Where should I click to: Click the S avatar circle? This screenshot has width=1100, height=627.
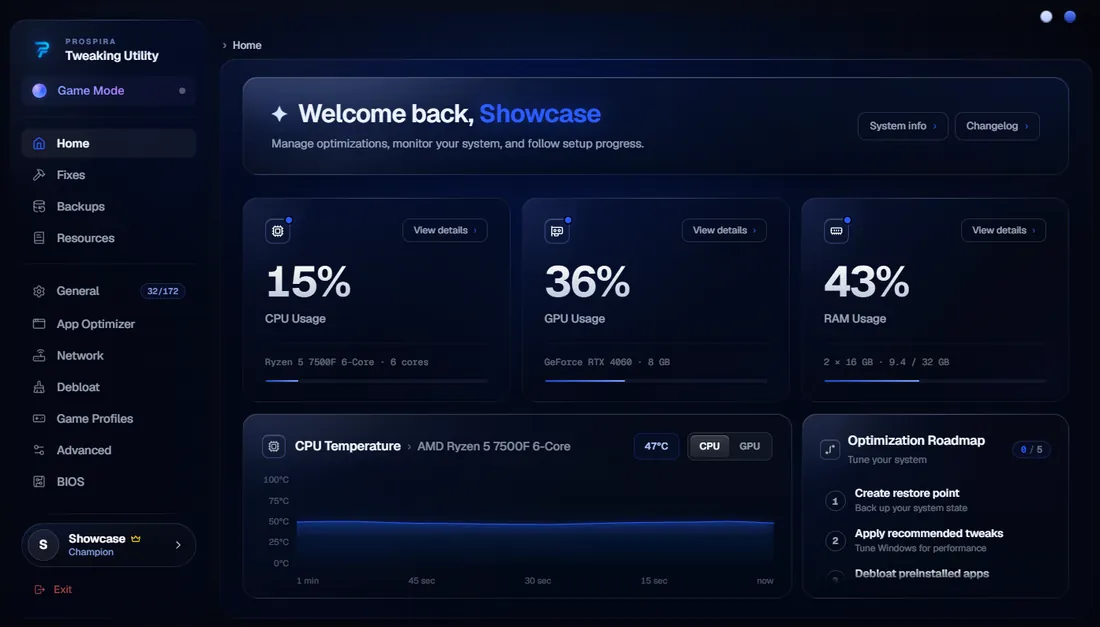coord(43,545)
